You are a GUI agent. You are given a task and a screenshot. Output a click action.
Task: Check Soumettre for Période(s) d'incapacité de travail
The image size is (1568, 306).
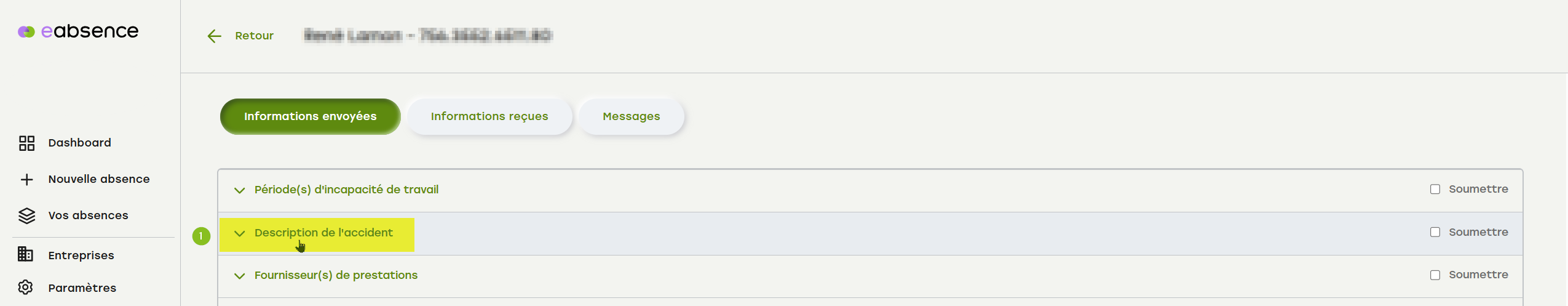point(1435,190)
